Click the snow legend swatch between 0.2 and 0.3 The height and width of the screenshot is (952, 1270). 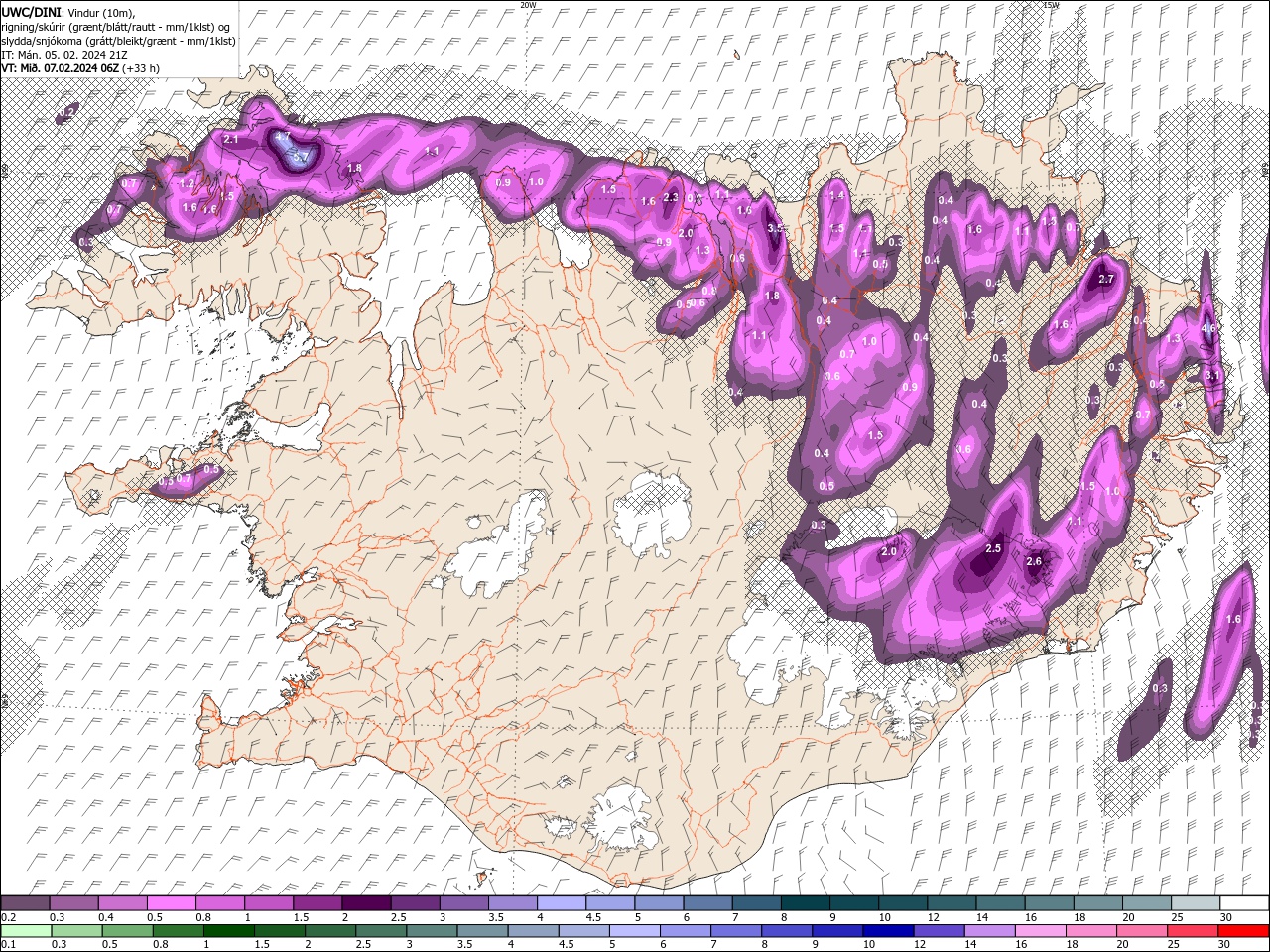[25, 902]
